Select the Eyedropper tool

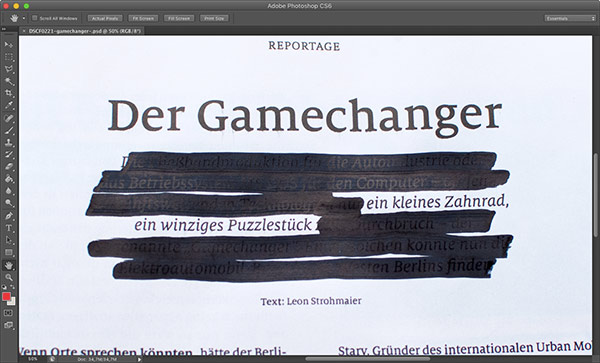(x=8, y=105)
